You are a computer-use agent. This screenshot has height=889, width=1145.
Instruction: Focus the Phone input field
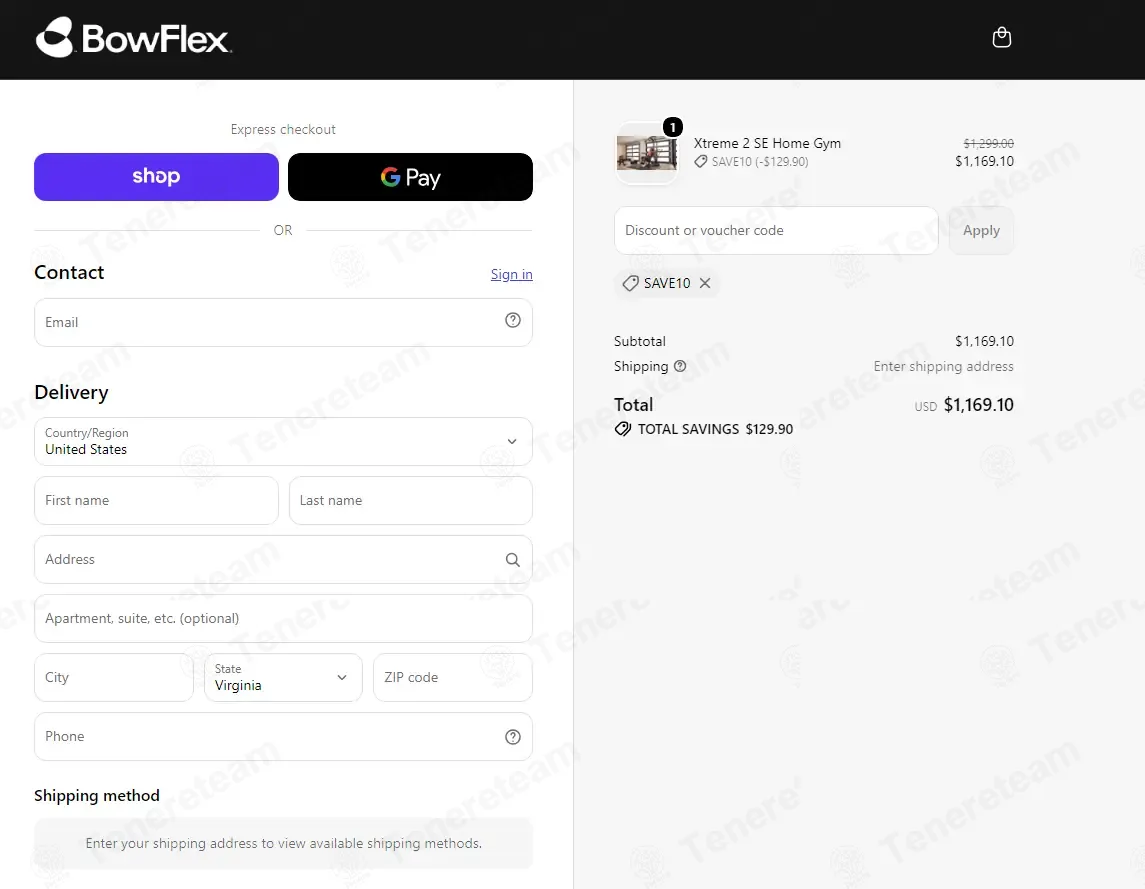283,736
